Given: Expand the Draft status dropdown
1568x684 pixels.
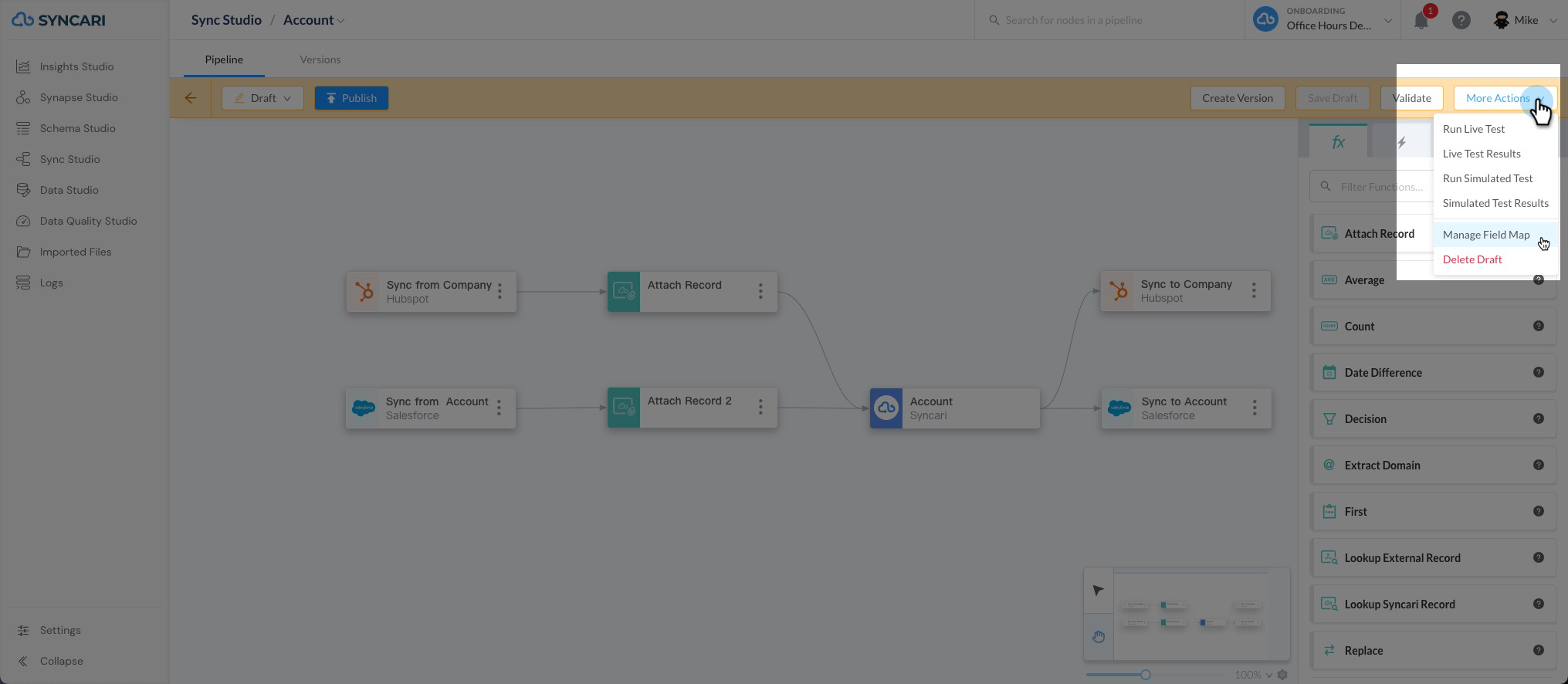Looking at the screenshot, I should coord(262,98).
